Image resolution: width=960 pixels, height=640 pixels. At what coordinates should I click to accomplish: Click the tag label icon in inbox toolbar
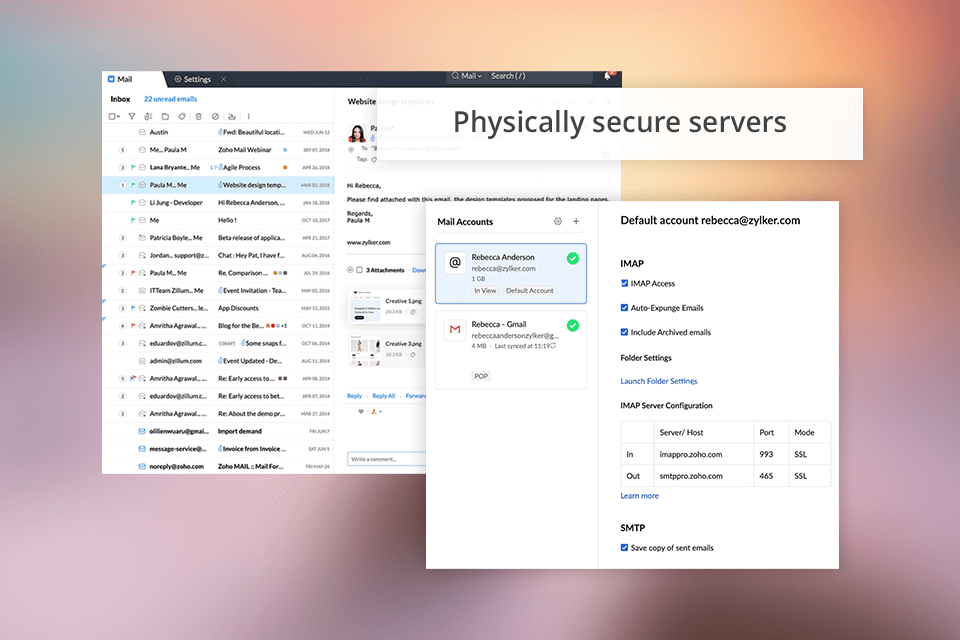(x=182, y=116)
